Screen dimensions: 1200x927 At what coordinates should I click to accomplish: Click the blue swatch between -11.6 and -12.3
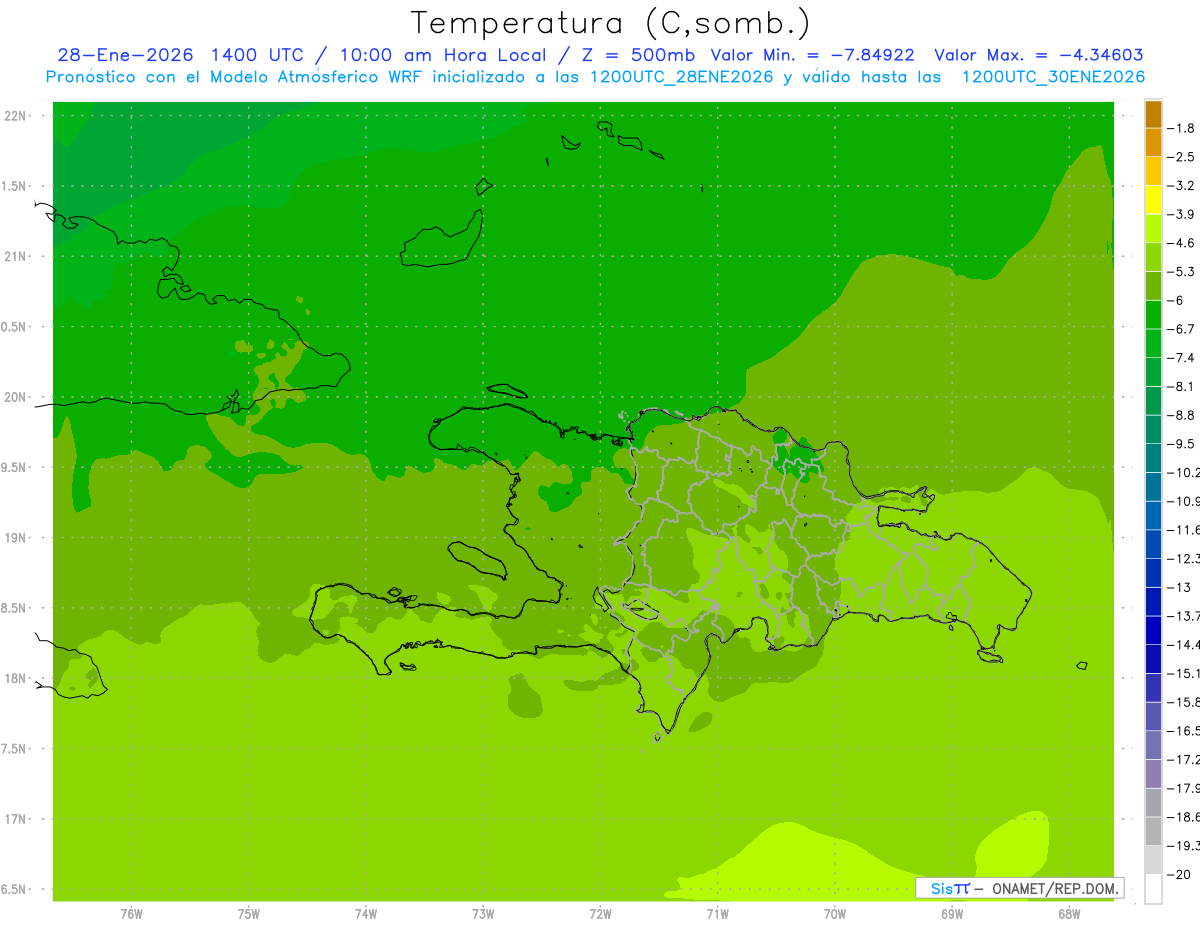1153,544
